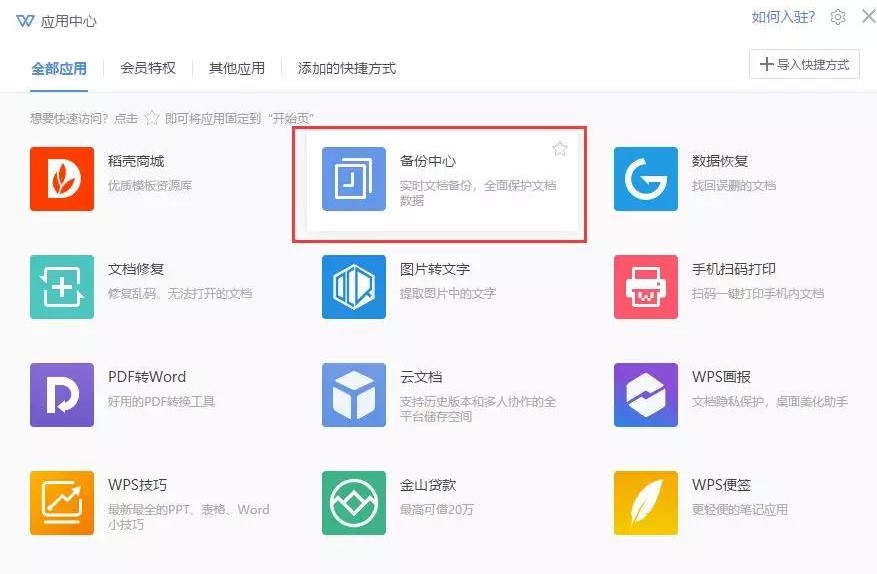The height and width of the screenshot is (574, 877).
Task: Open the 如何入驻? link
Action: pos(783,17)
